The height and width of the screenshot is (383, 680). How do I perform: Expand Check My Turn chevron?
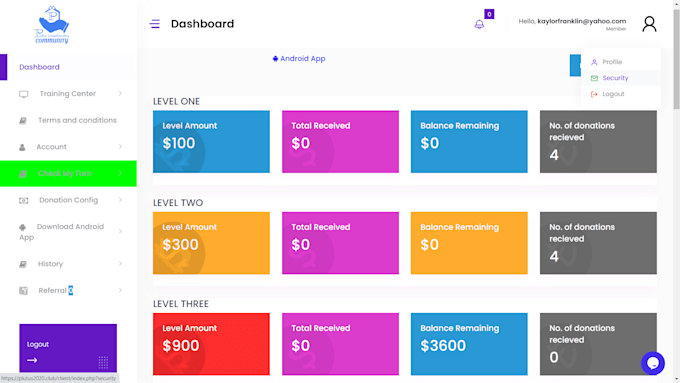[120, 173]
